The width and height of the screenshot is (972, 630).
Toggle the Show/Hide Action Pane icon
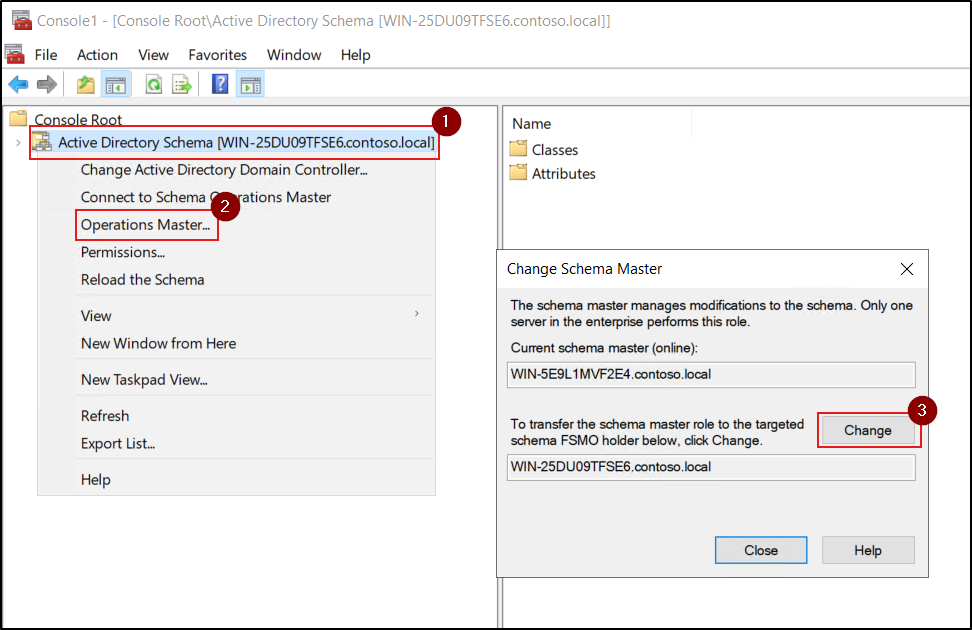249,84
